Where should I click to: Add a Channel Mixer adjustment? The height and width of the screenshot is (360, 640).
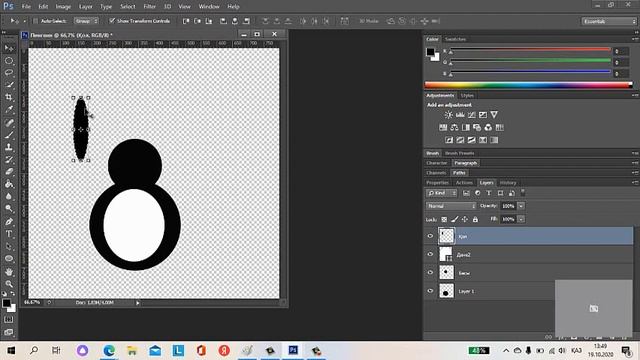(488, 127)
